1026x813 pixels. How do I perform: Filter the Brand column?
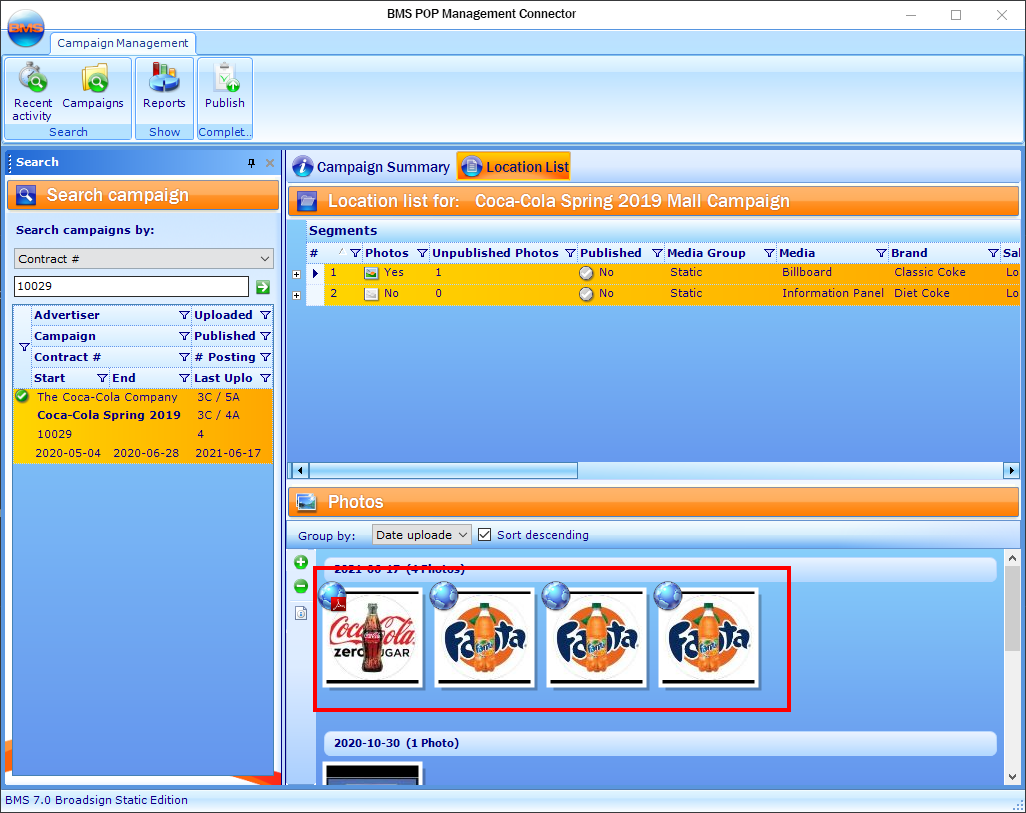click(993, 253)
